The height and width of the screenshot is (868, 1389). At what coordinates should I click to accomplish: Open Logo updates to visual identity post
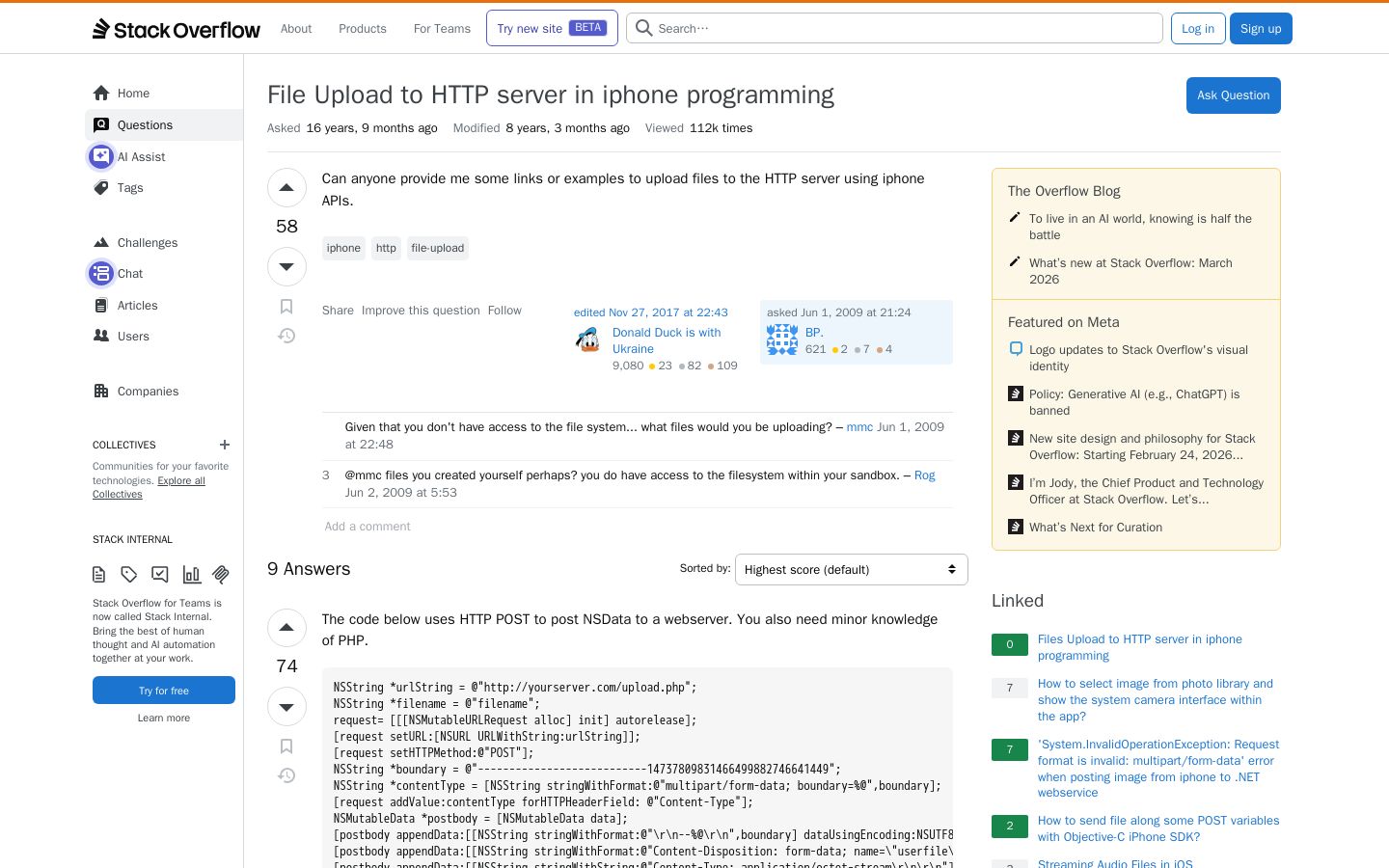1138,358
